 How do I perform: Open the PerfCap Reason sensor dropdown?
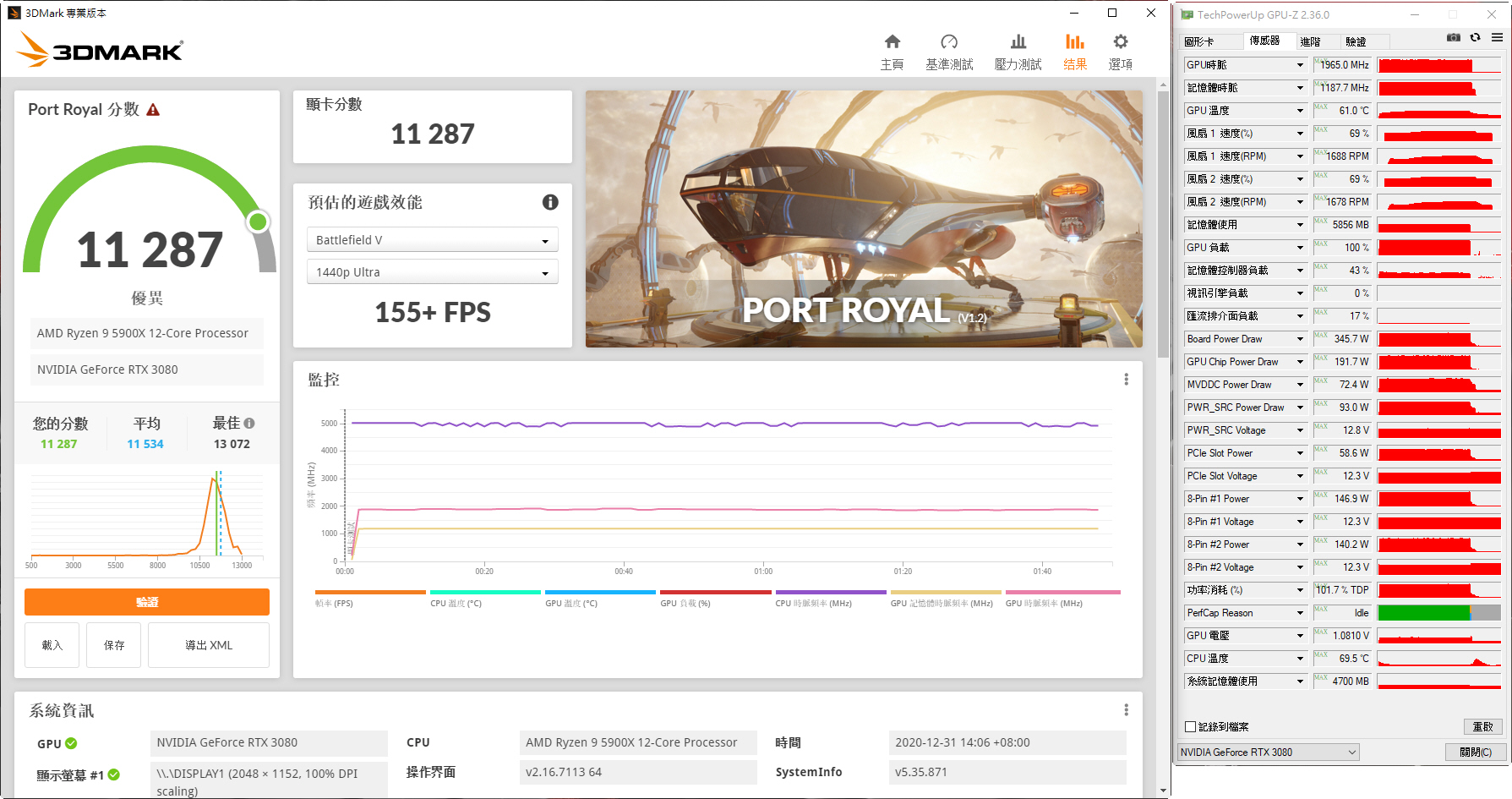1246,613
